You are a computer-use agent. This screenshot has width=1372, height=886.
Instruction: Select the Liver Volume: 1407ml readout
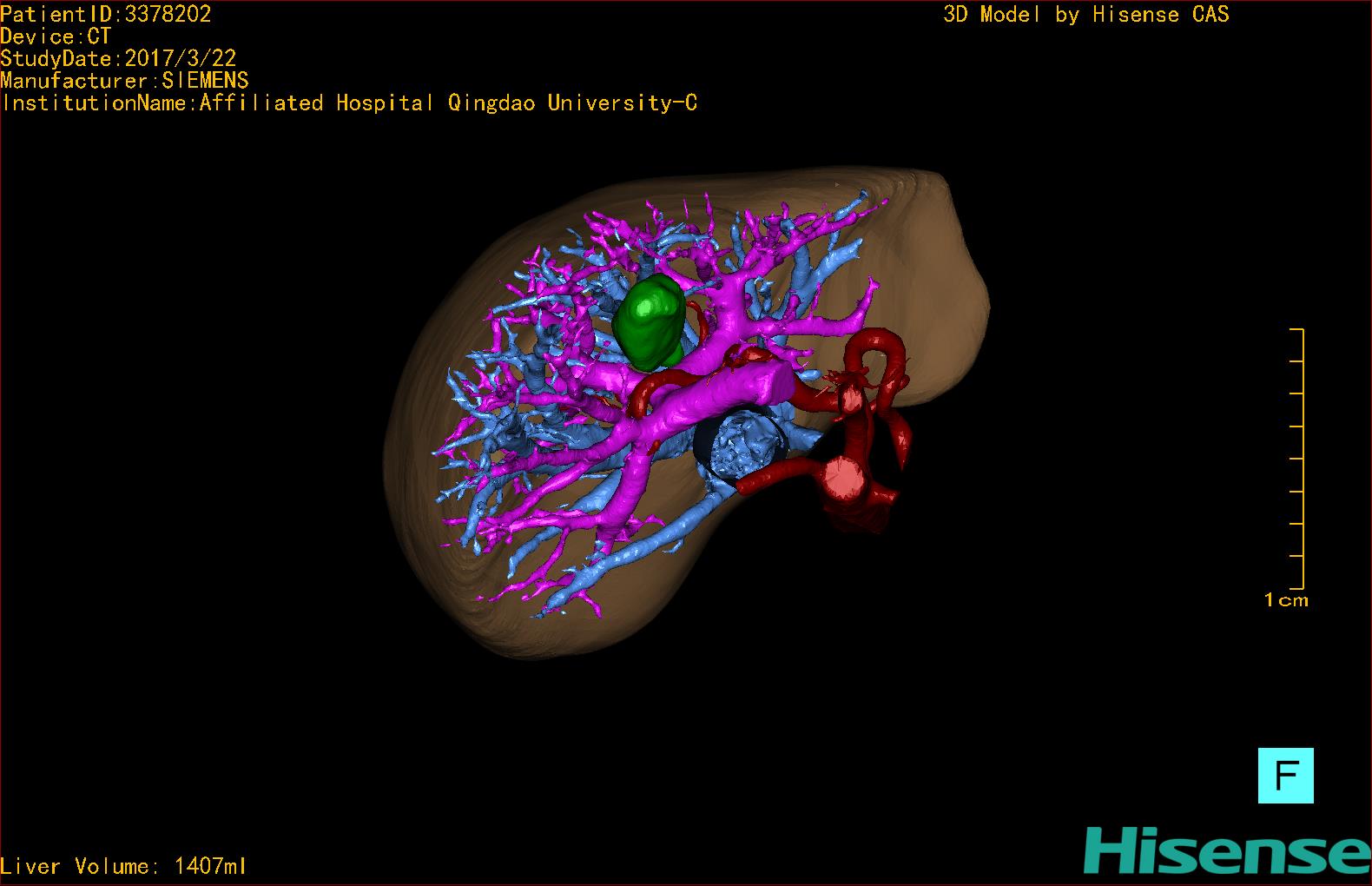[123, 866]
